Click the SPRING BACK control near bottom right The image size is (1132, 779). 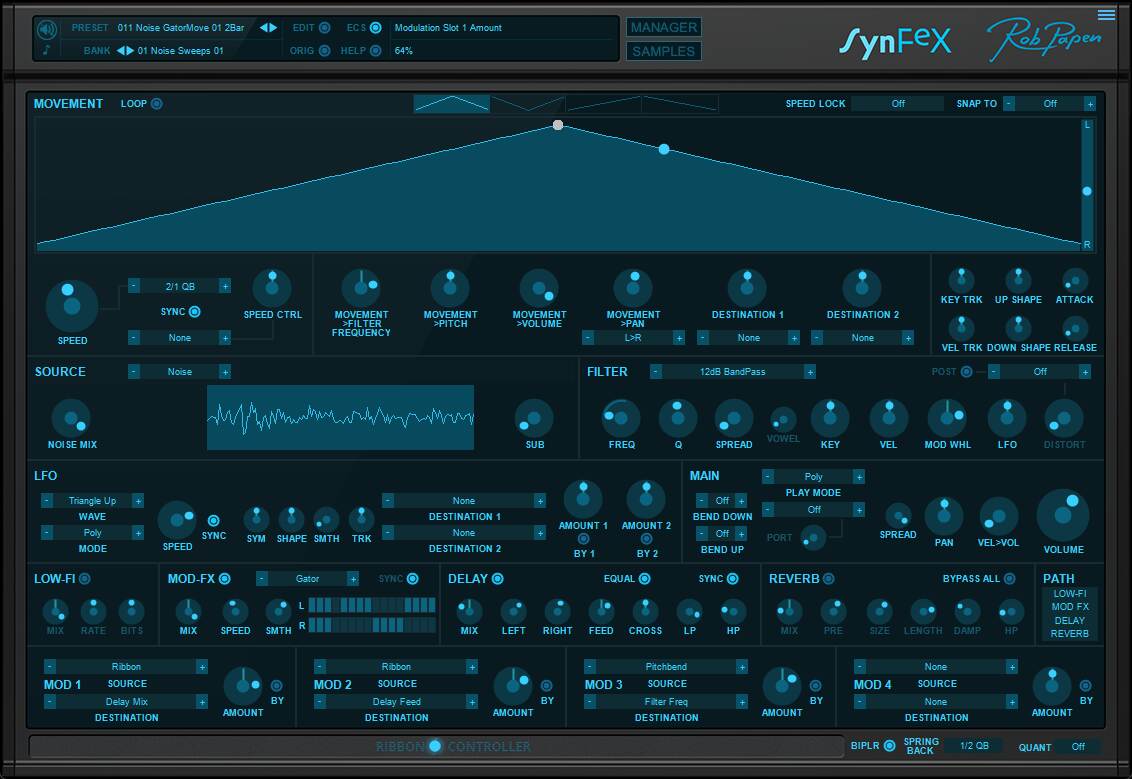coord(920,746)
